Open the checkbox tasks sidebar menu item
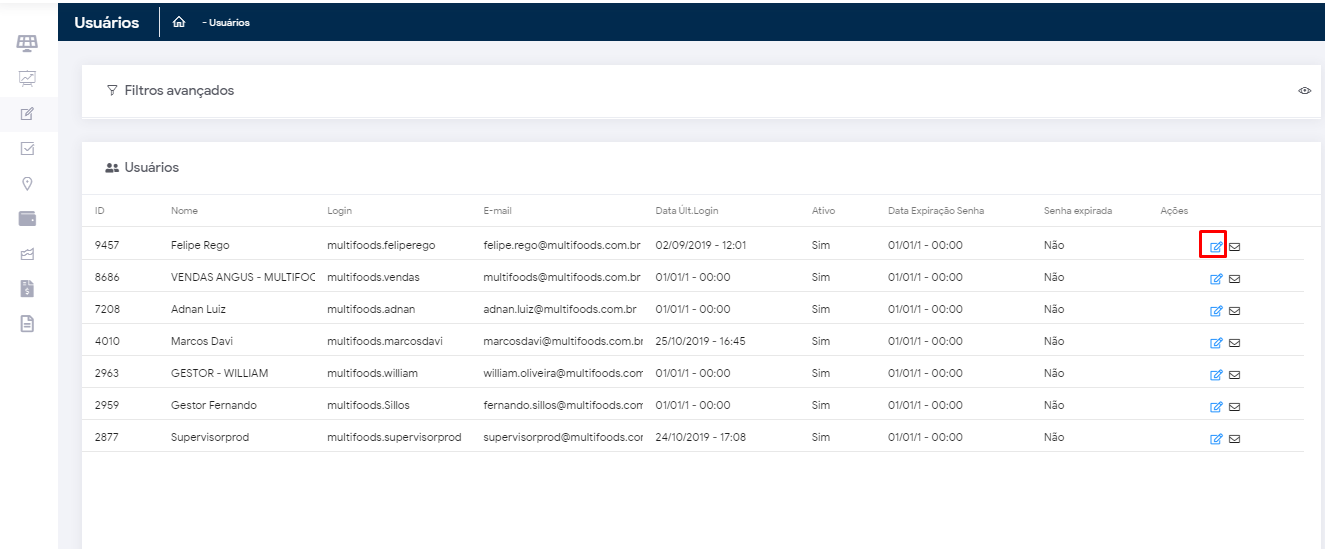This screenshot has width=1325, height=549. [x=27, y=148]
